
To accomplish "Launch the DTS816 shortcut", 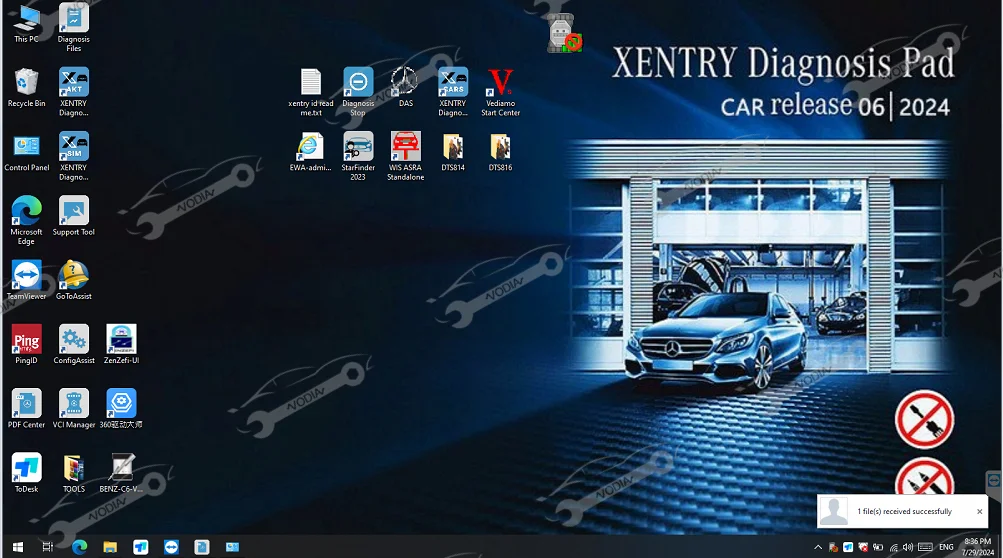I will [500, 152].
